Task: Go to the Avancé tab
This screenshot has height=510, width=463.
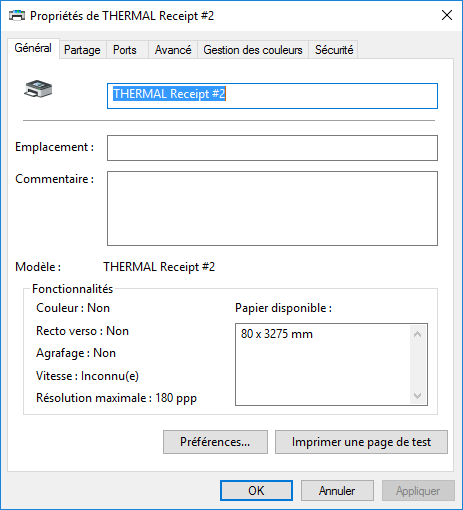Action: (173, 50)
